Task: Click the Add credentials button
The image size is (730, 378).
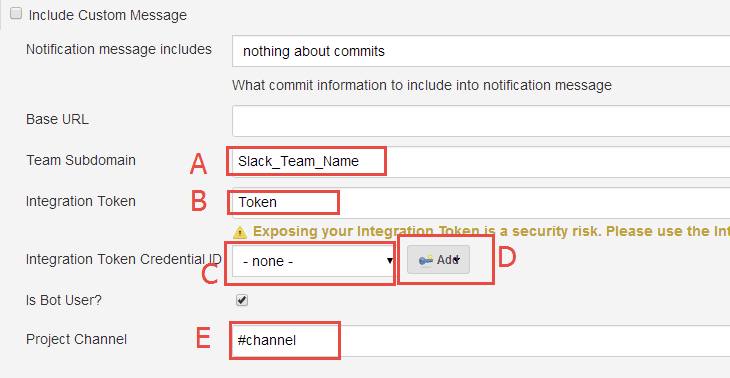Action: tap(438, 260)
